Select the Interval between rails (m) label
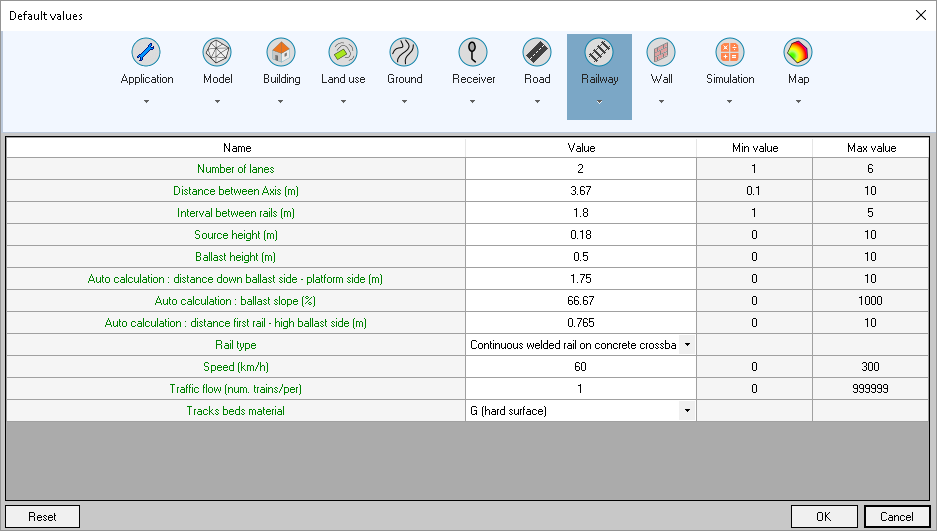This screenshot has height=531, width=937. [x=236, y=213]
